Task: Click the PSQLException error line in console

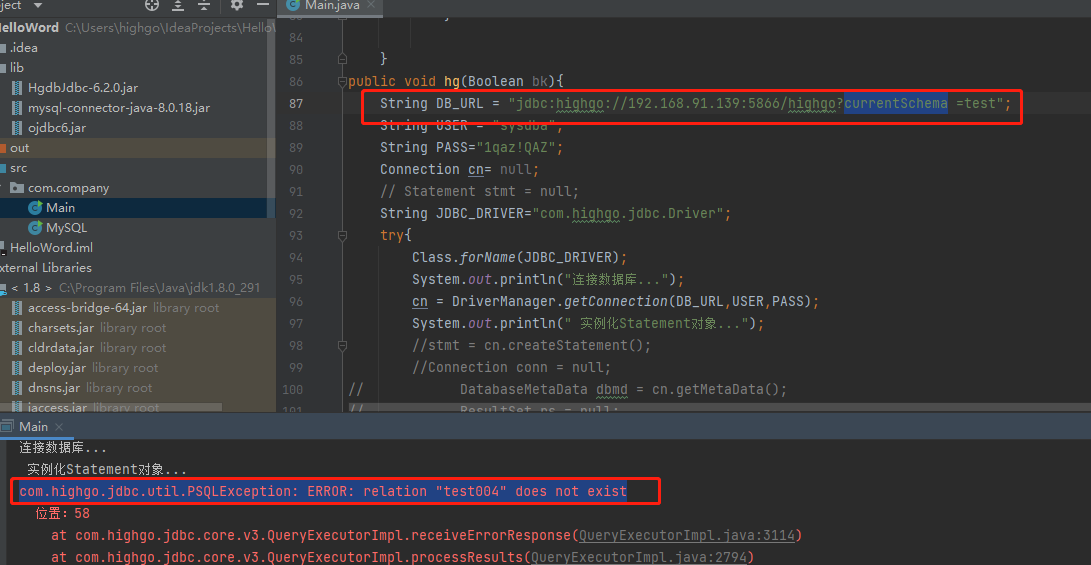Action: (x=323, y=492)
